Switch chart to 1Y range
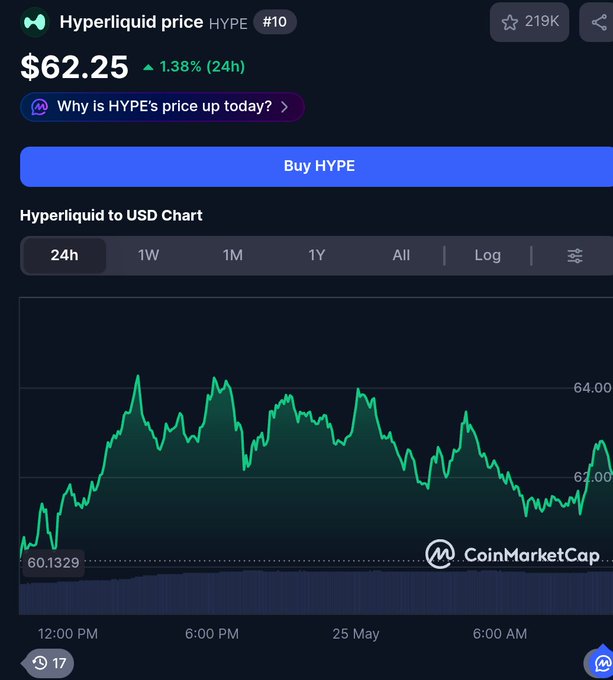This screenshot has height=680, width=613. click(x=317, y=255)
